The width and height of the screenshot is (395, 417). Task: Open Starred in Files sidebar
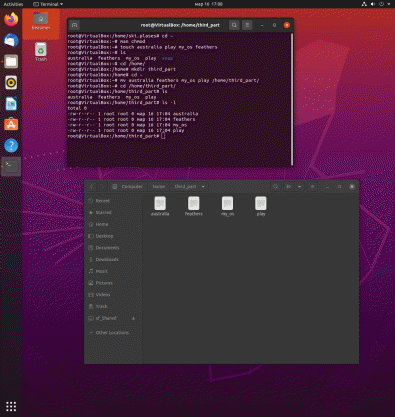[113, 213]
